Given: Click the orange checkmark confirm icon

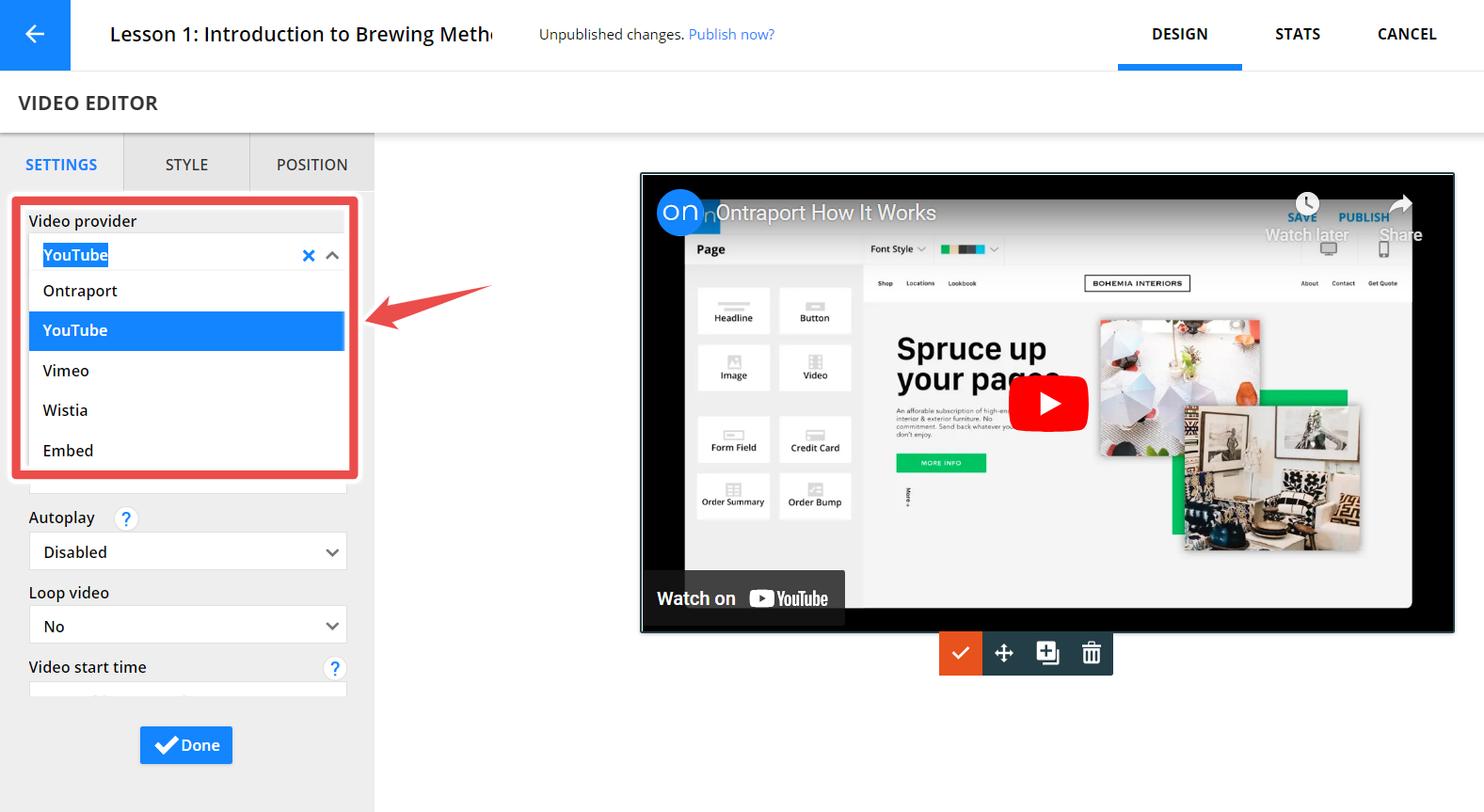Looking at the screenshot, I should coord(961,653).
